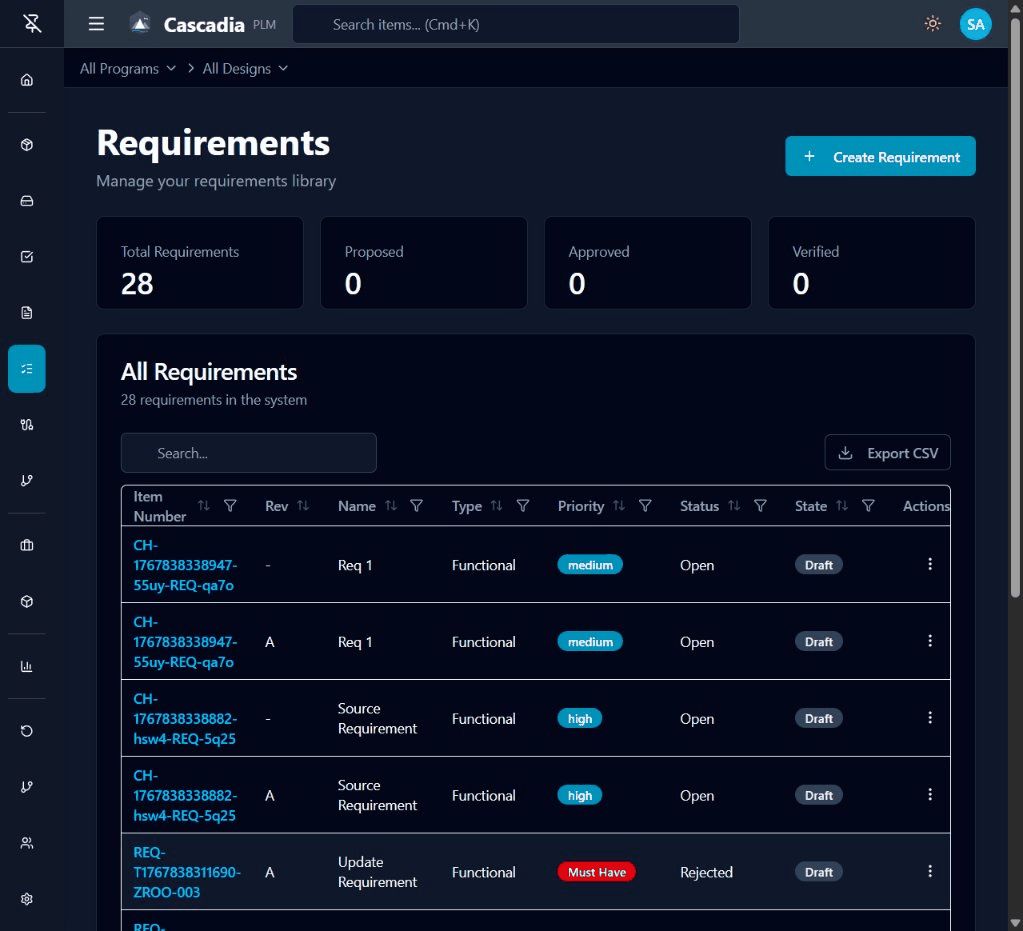Open the team members sidebar icon
1023x931 pixels.
[26, 842]
